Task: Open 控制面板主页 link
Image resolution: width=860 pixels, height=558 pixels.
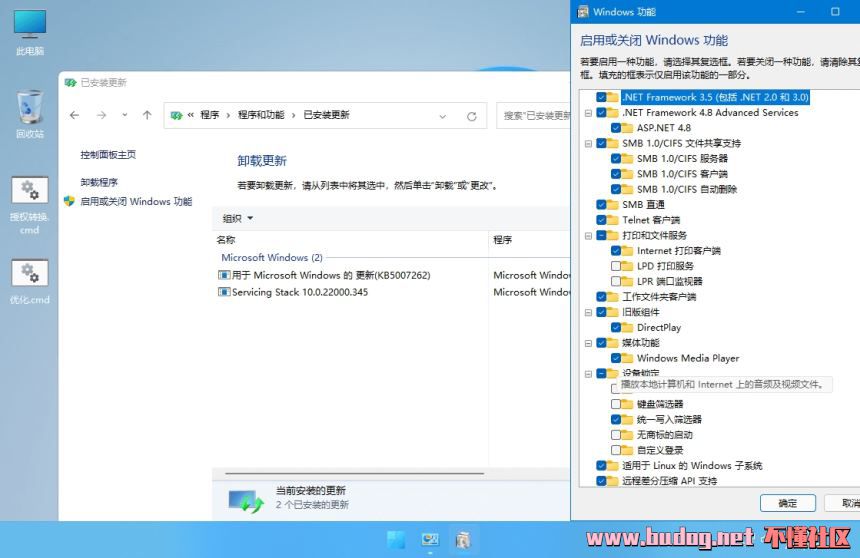Action: [x=108, y=155]
